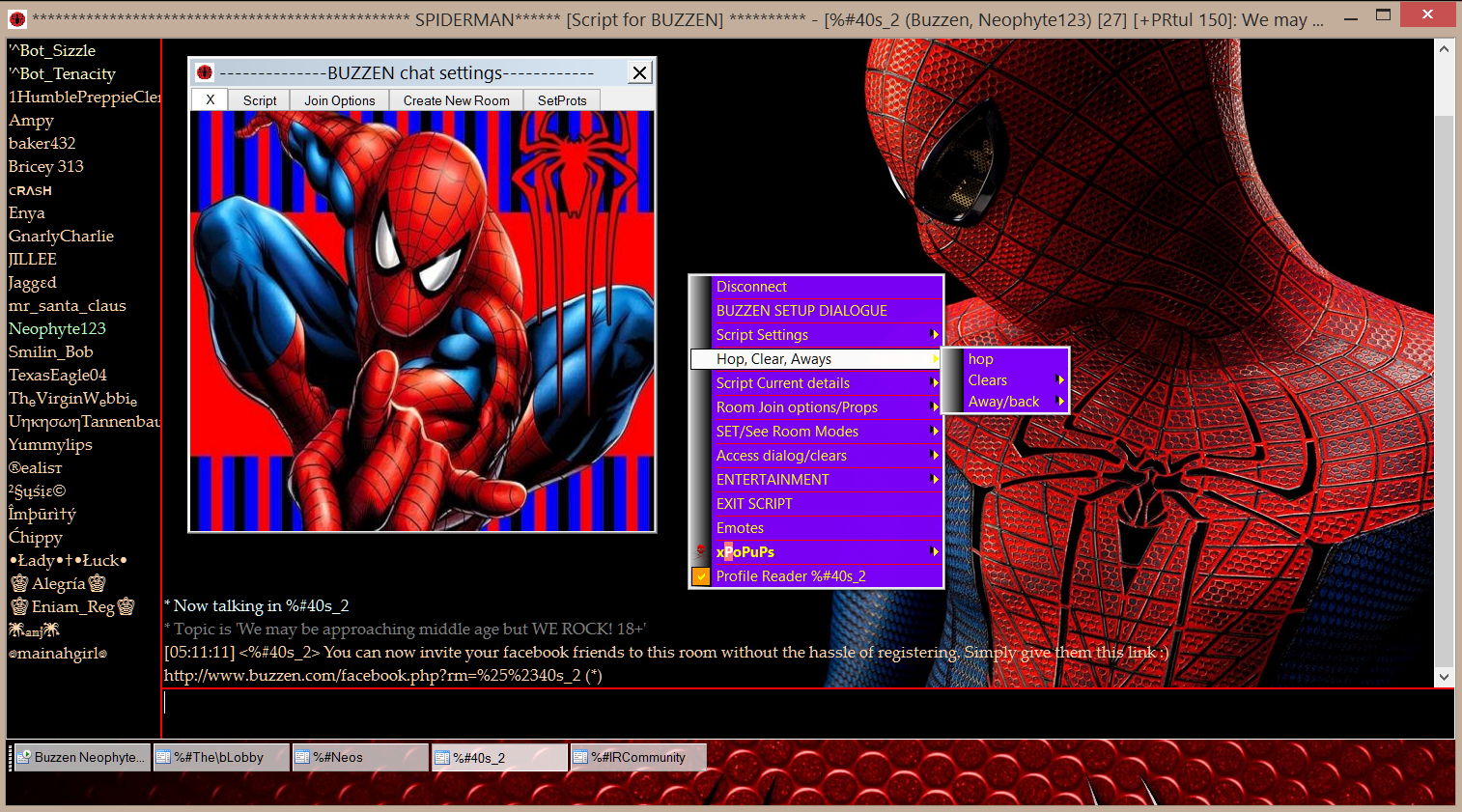The height and width of the screenshot is (812, 1462).
Task: Click the chat scrollbar down arrow
Action: (x=1444, y=677)
